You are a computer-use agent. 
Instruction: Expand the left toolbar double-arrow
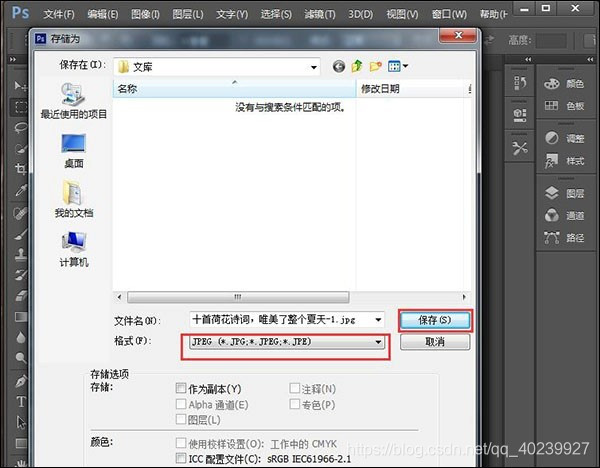tap(13, 59)
